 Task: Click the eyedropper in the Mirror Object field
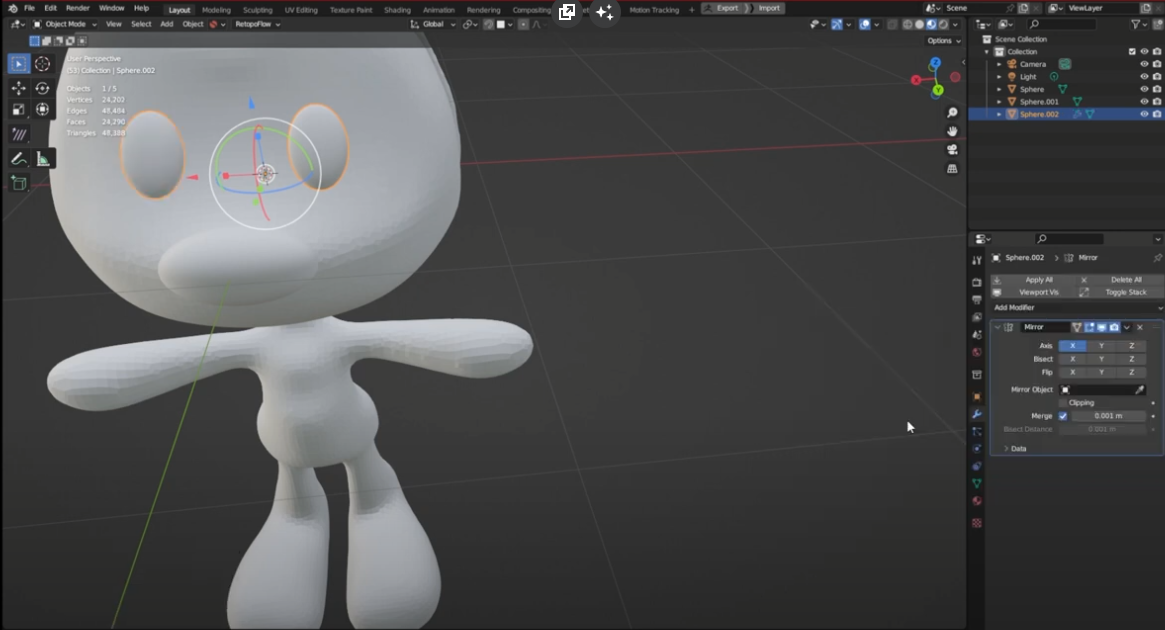click(1139, 390)
